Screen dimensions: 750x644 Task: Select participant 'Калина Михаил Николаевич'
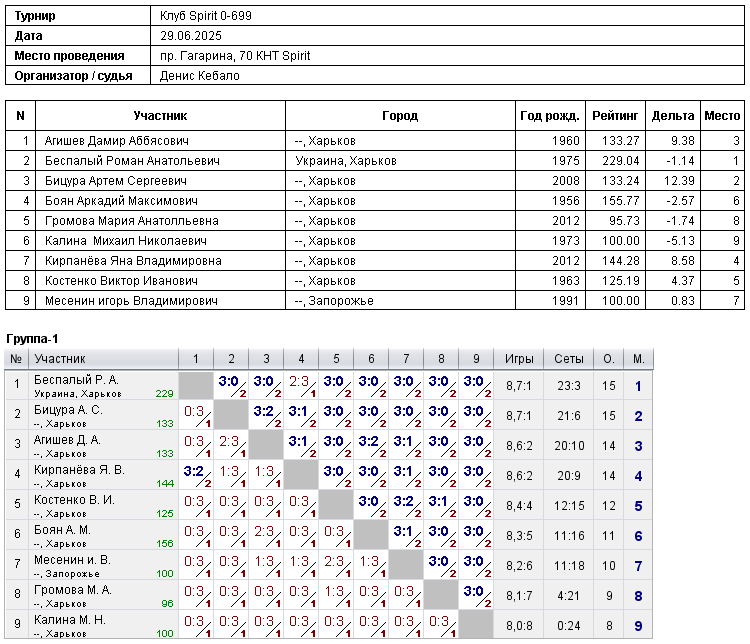[126, 241]
